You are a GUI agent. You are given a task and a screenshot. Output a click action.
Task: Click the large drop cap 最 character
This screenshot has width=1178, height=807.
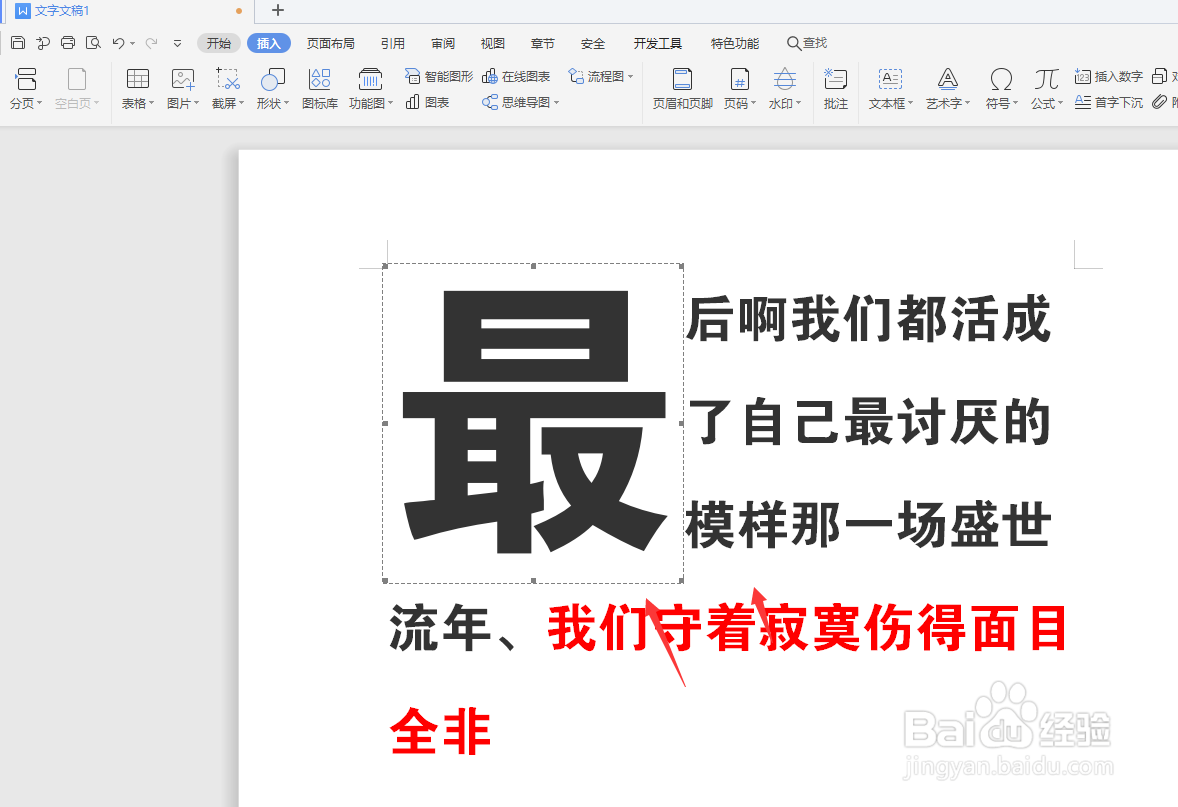tap(533, 422)
